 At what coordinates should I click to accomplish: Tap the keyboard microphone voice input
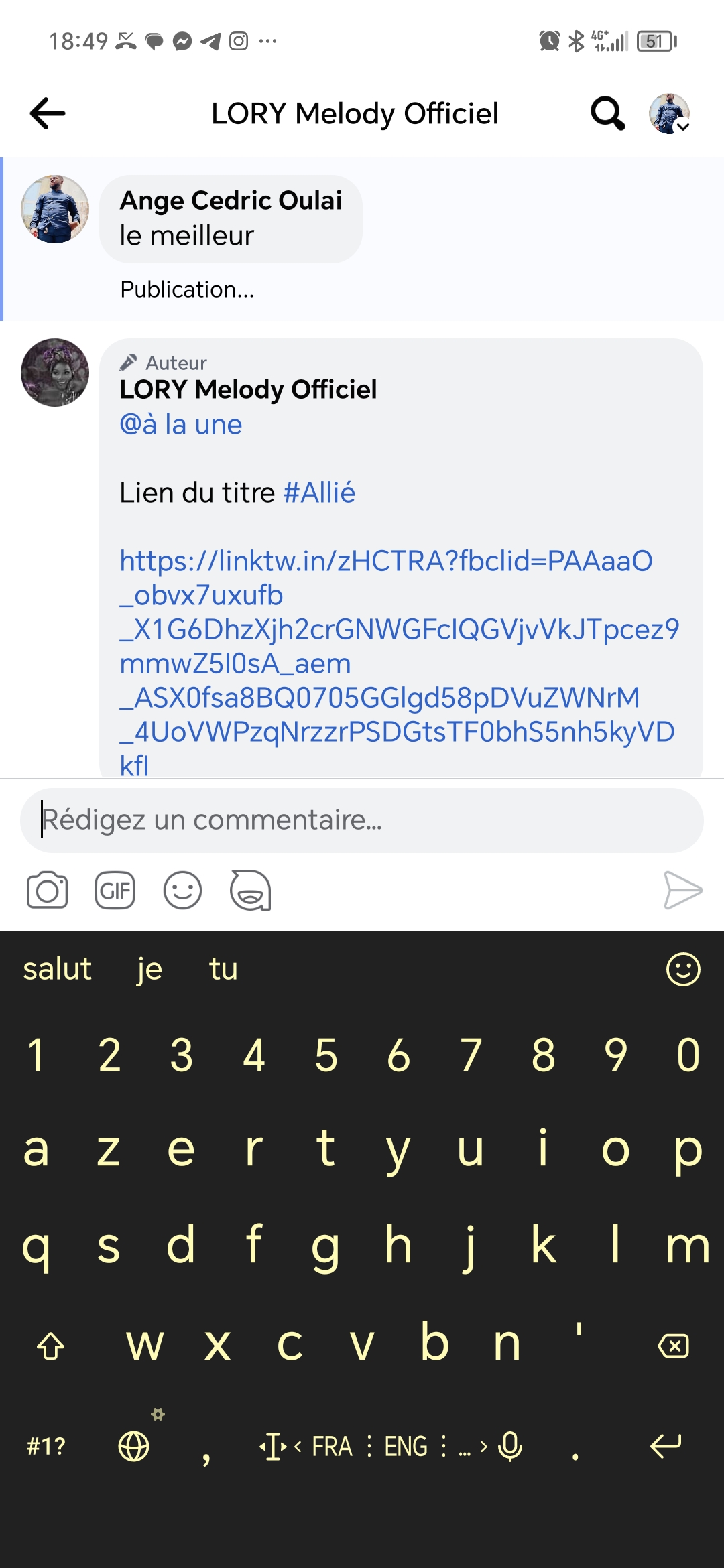(511, 1446)
